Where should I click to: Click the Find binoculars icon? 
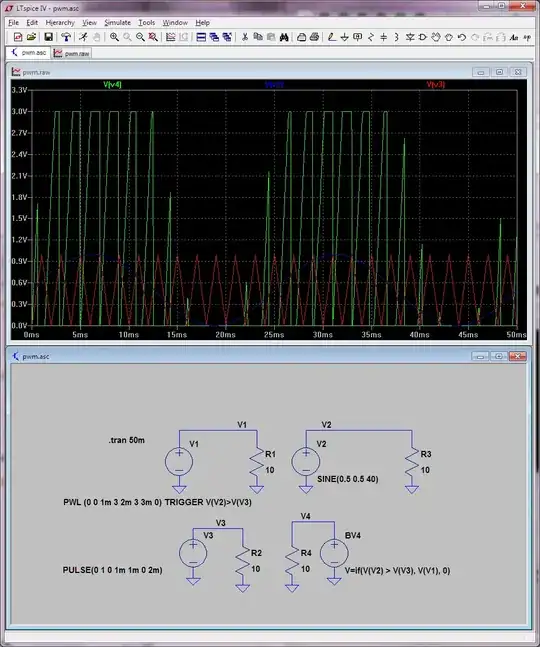284,37
